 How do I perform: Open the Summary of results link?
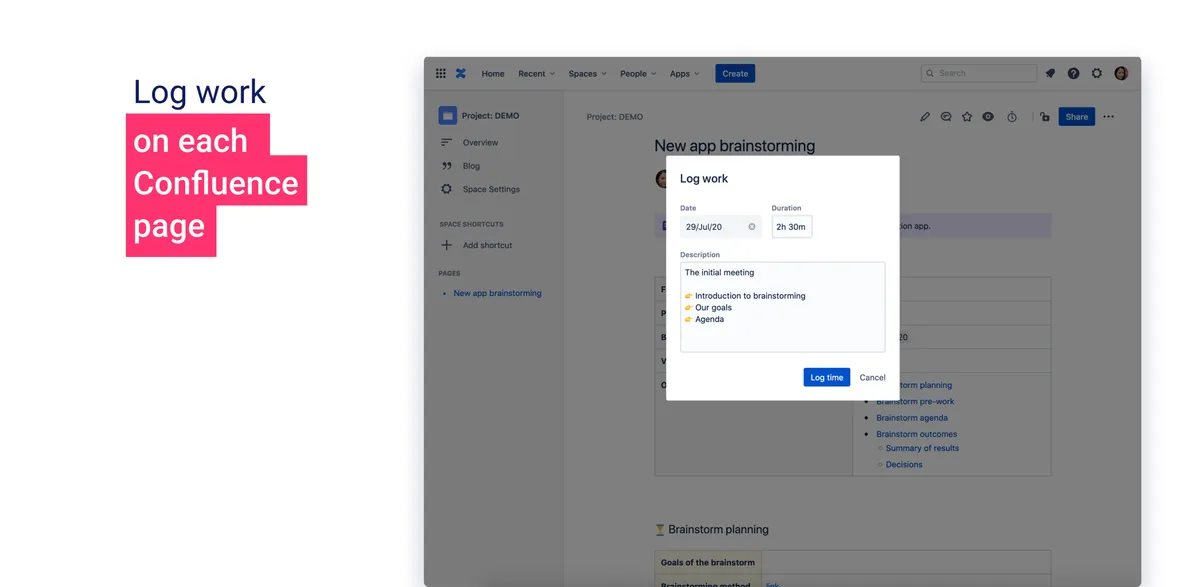[922, 448]
